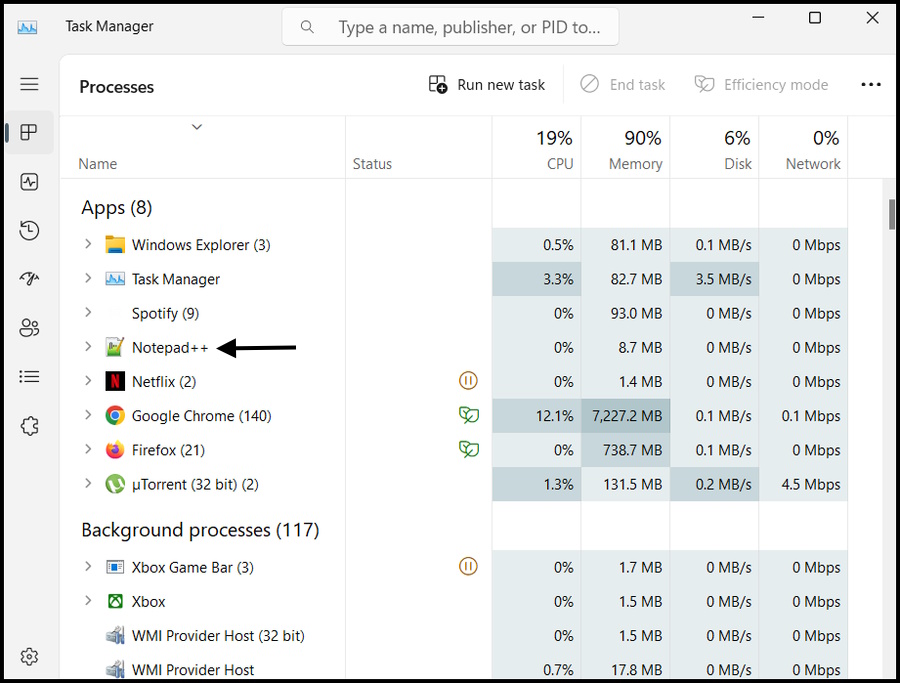Screen dimensions: 900x683
Task: Click the suspended icon beside Xbox Game Bar
Action: click(468, 566)
